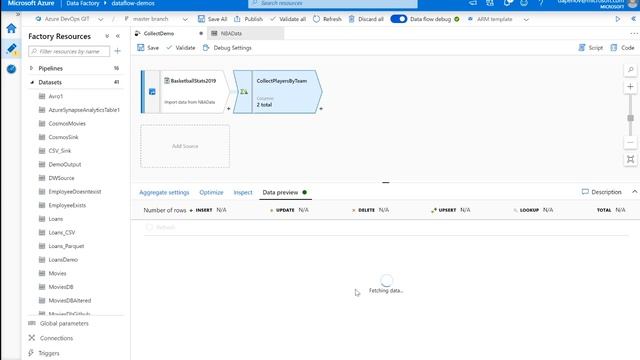Switch to the Inspect tab
Viewport: 640px width, 360px height.
pos(243,192)
